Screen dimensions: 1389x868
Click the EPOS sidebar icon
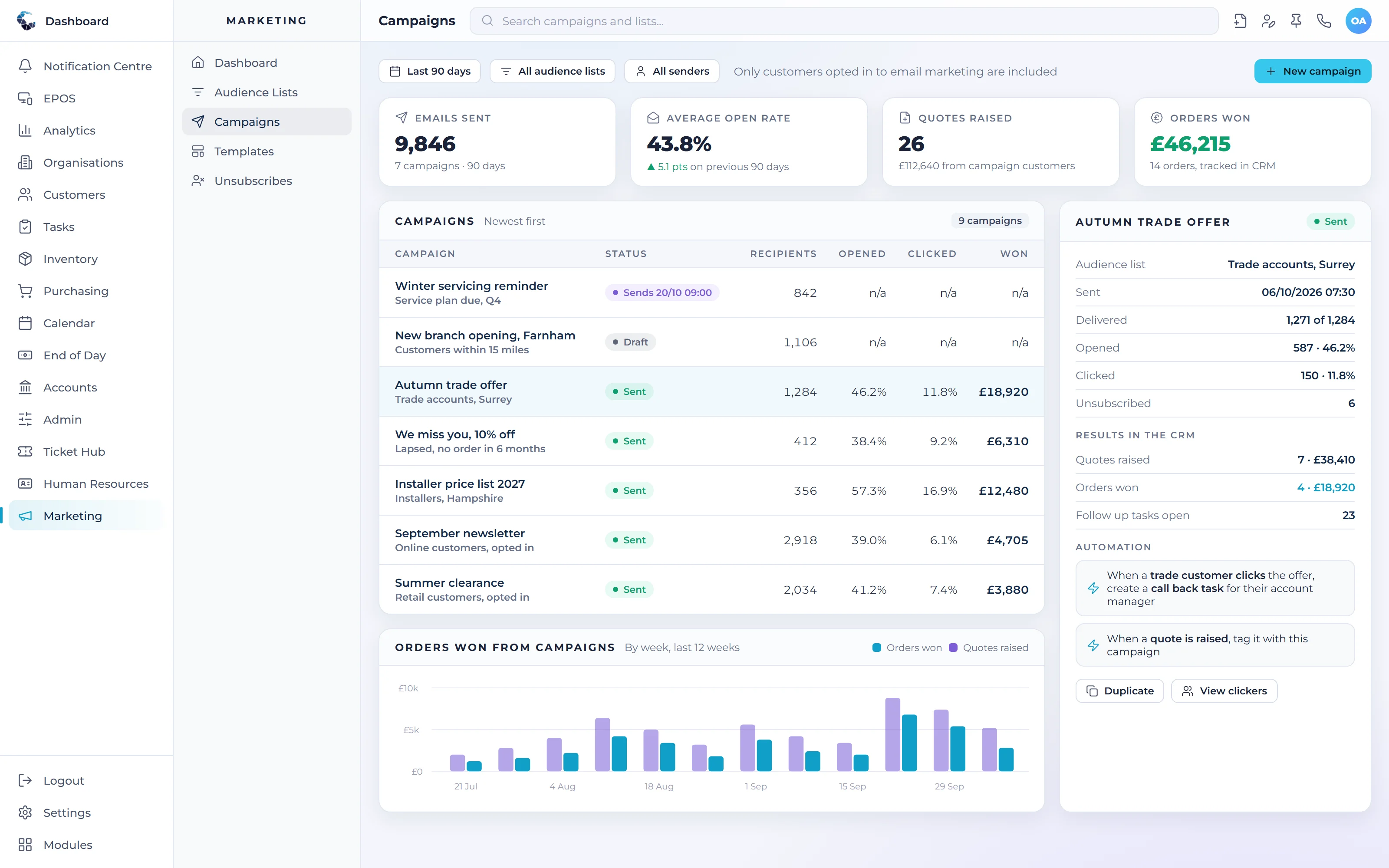(x=25, y=98)
